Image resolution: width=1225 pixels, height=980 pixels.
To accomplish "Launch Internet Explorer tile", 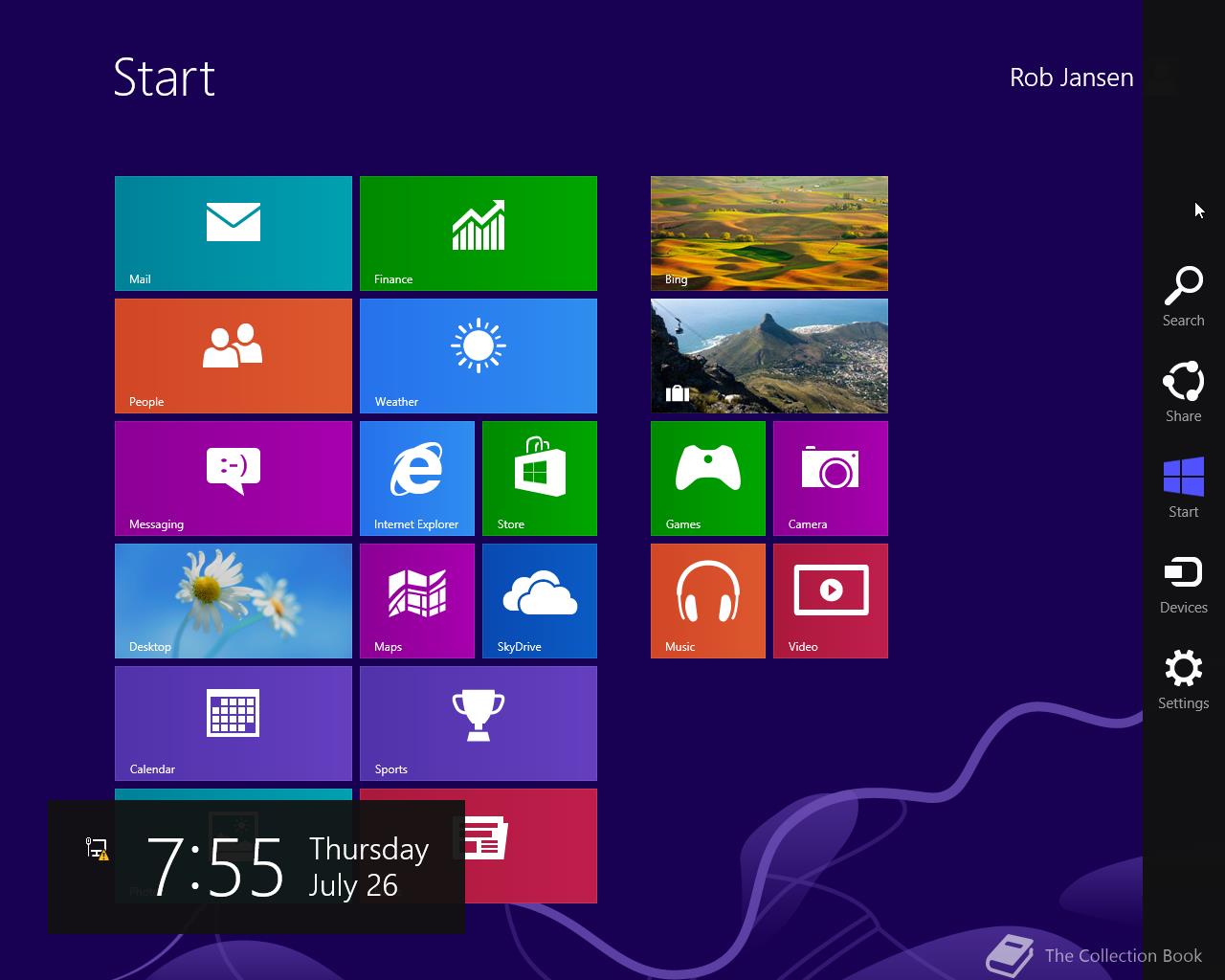I will [417, 479].
